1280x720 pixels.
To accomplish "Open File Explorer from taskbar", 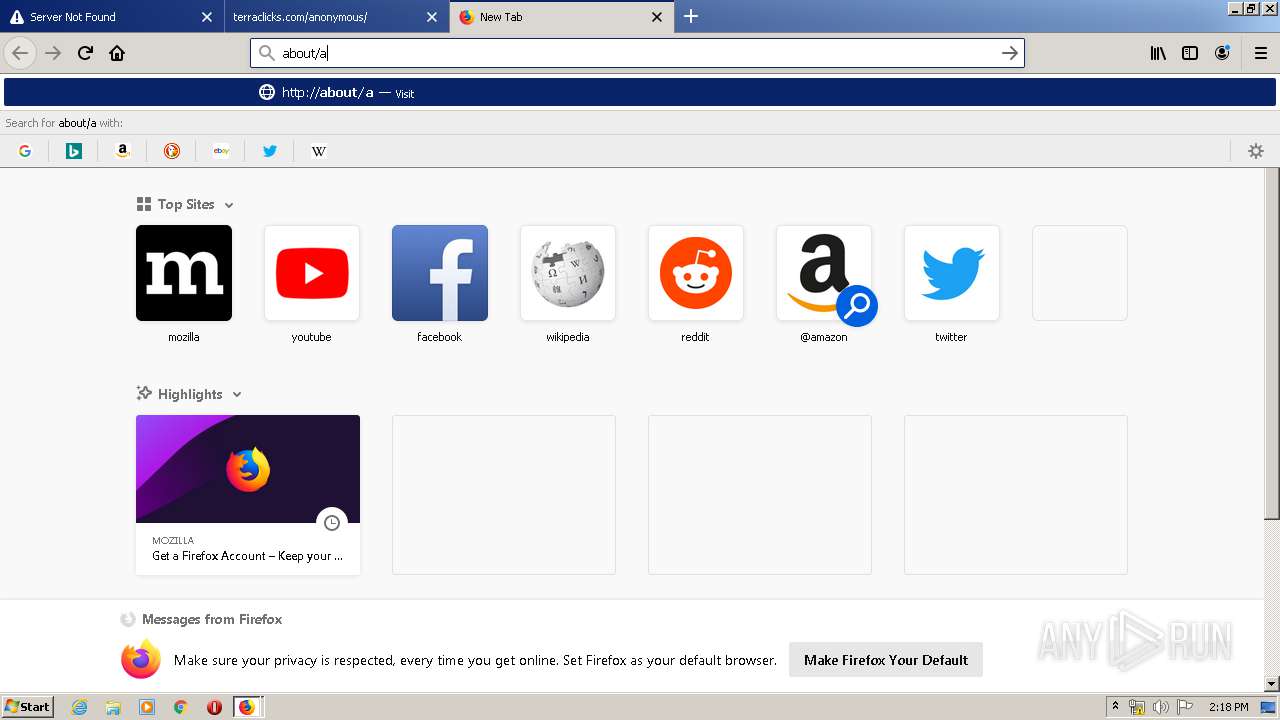I will point(113,707).
